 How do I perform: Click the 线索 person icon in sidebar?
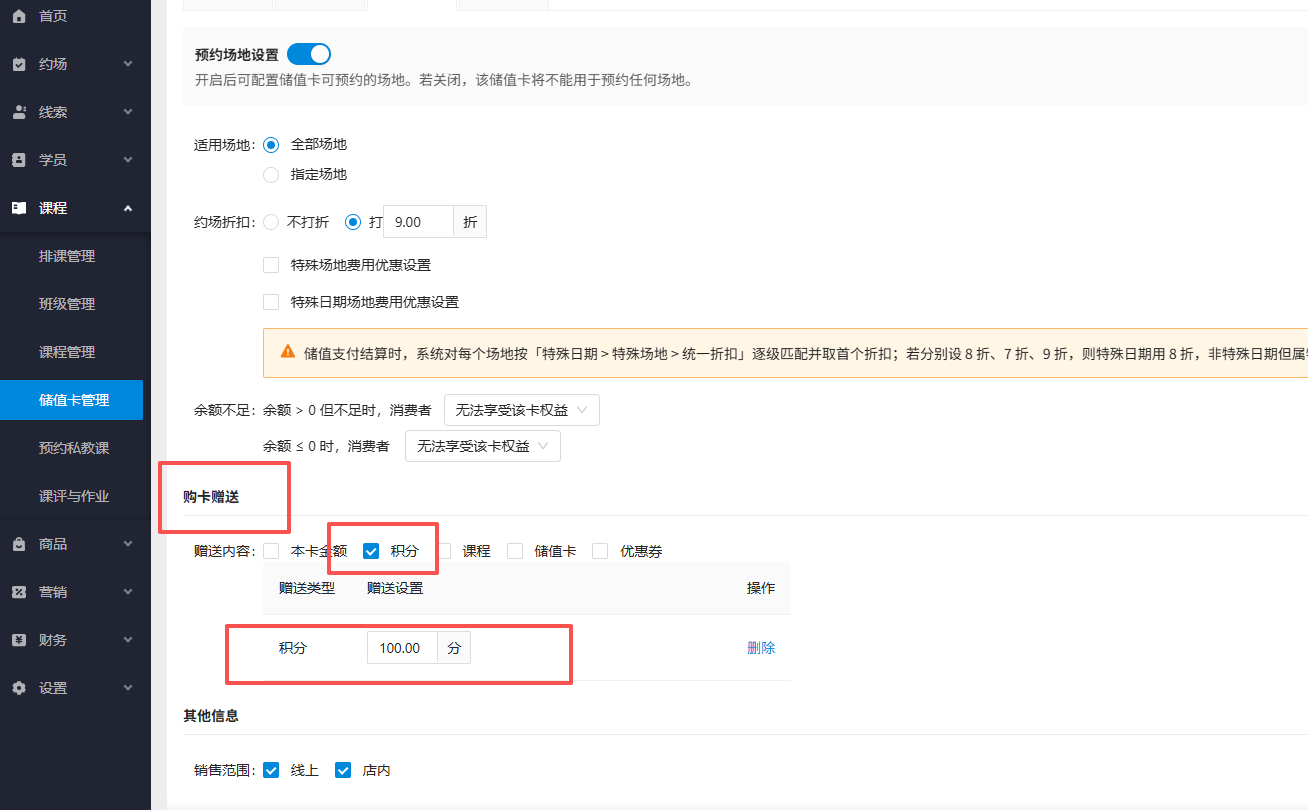coord(17,111)
